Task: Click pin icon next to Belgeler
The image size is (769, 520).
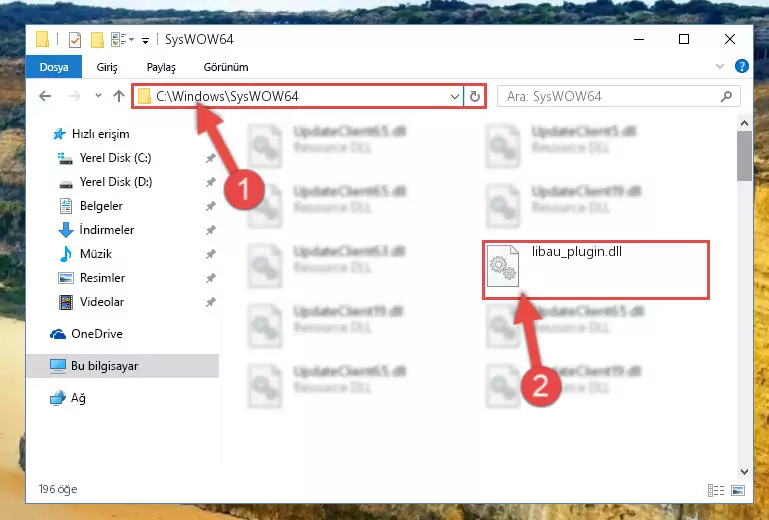Action: [210, 206]
